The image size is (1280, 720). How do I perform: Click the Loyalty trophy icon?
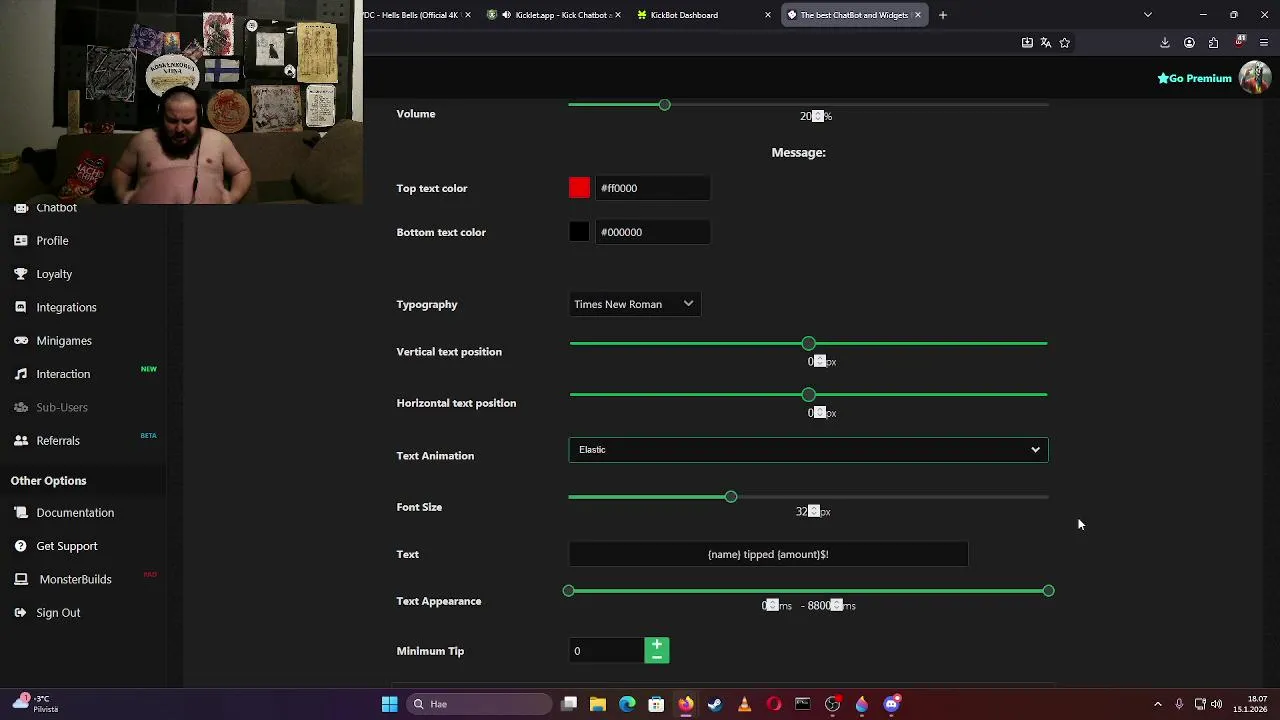(21, 274)
